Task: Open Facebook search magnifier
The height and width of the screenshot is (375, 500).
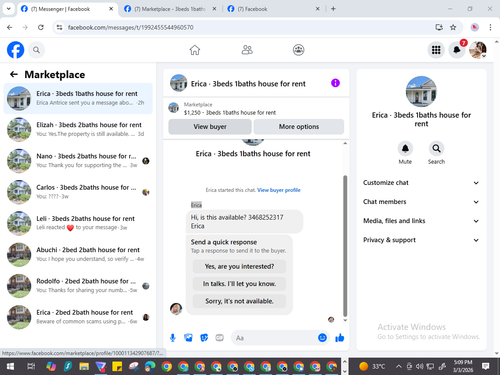Action: (36, 50)
